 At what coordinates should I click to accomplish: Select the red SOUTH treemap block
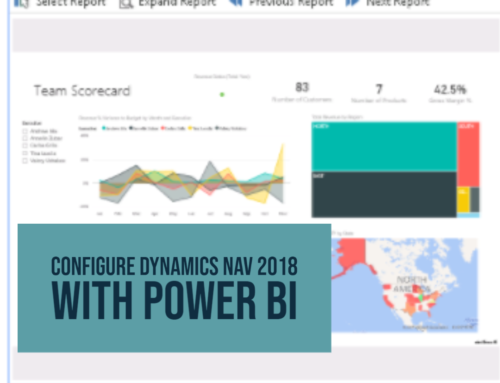click(469, 154)
